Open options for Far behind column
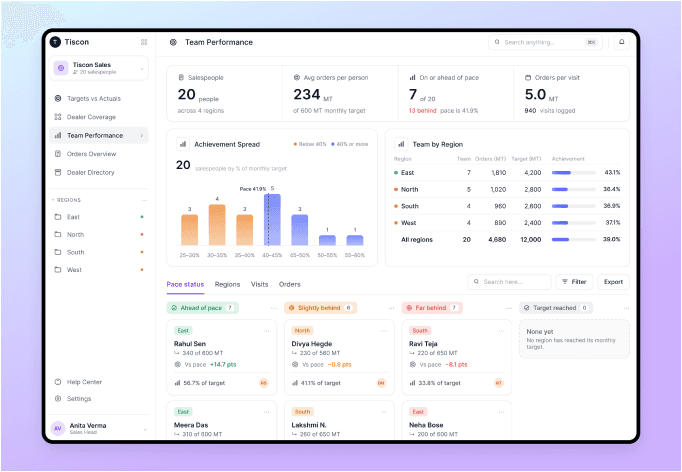 click(509, 308)
